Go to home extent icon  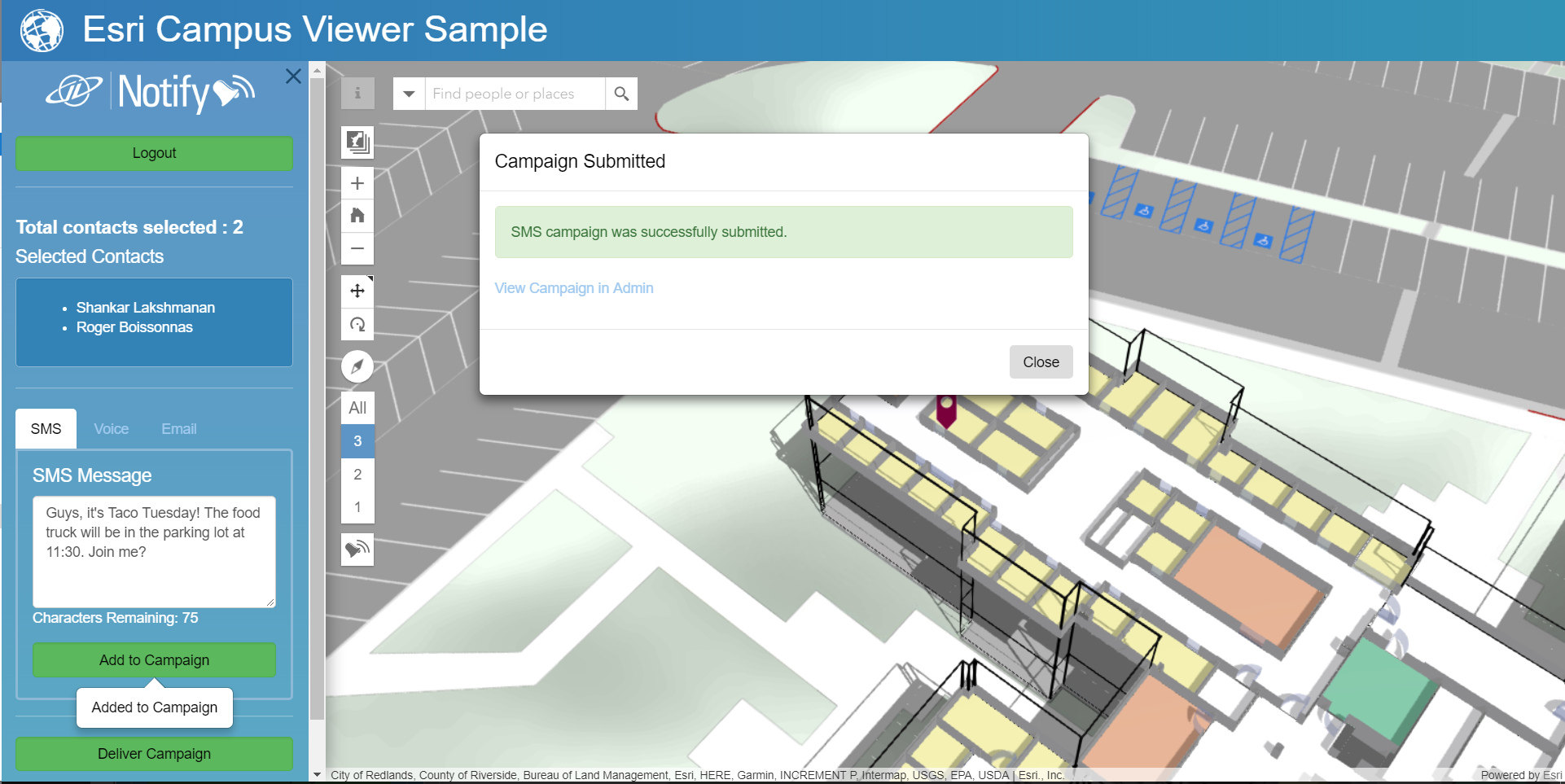click(x=357, y=216)
